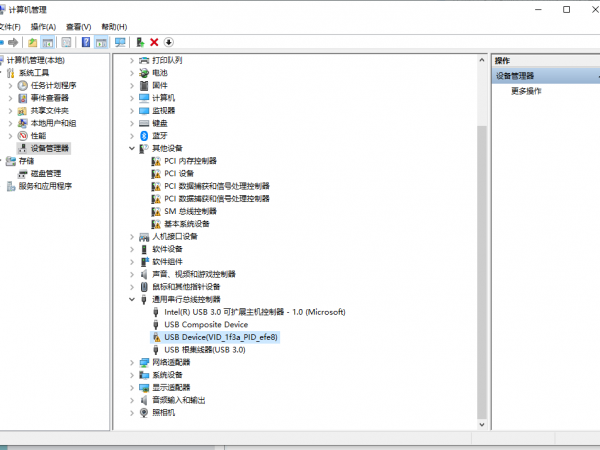The height and width of the screenshot is (450, 600).
Task: Click the scan for hardware changes monitor icon
Action: click(x=121, y=42)
